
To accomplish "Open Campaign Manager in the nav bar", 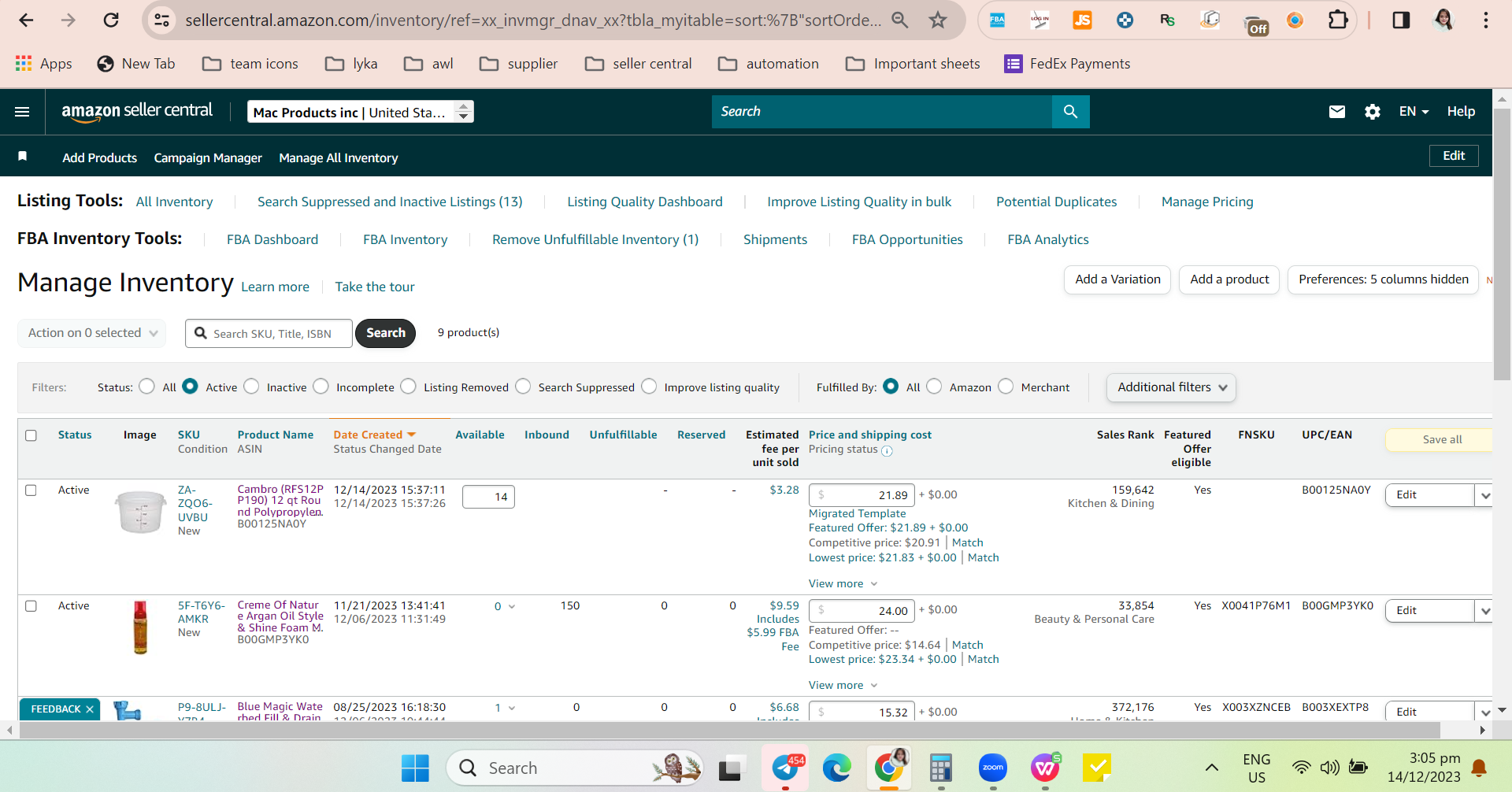I will coord(208,157).
